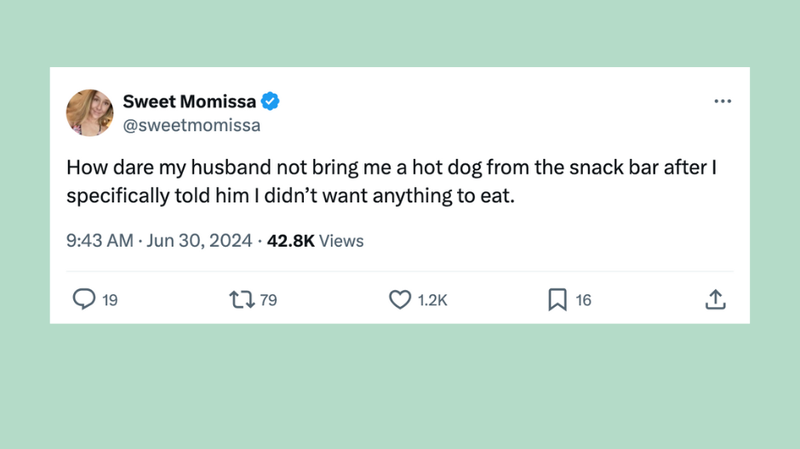This screenshot has width=800, height=449.
Task: Select the Jun 30, 2024 date
Action: click(x=201, y=240)
